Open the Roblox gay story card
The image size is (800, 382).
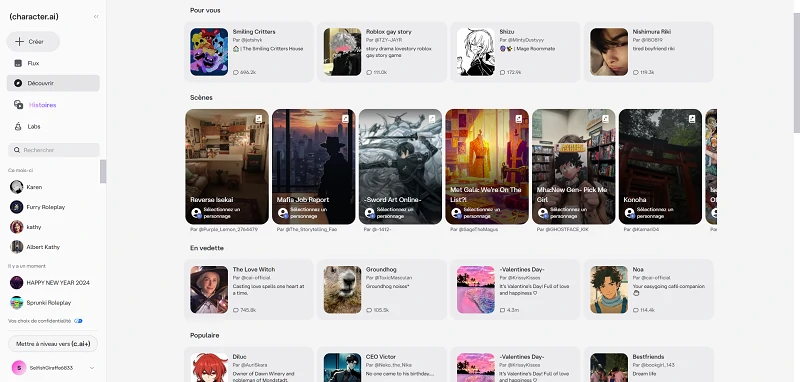click(382, 52)
